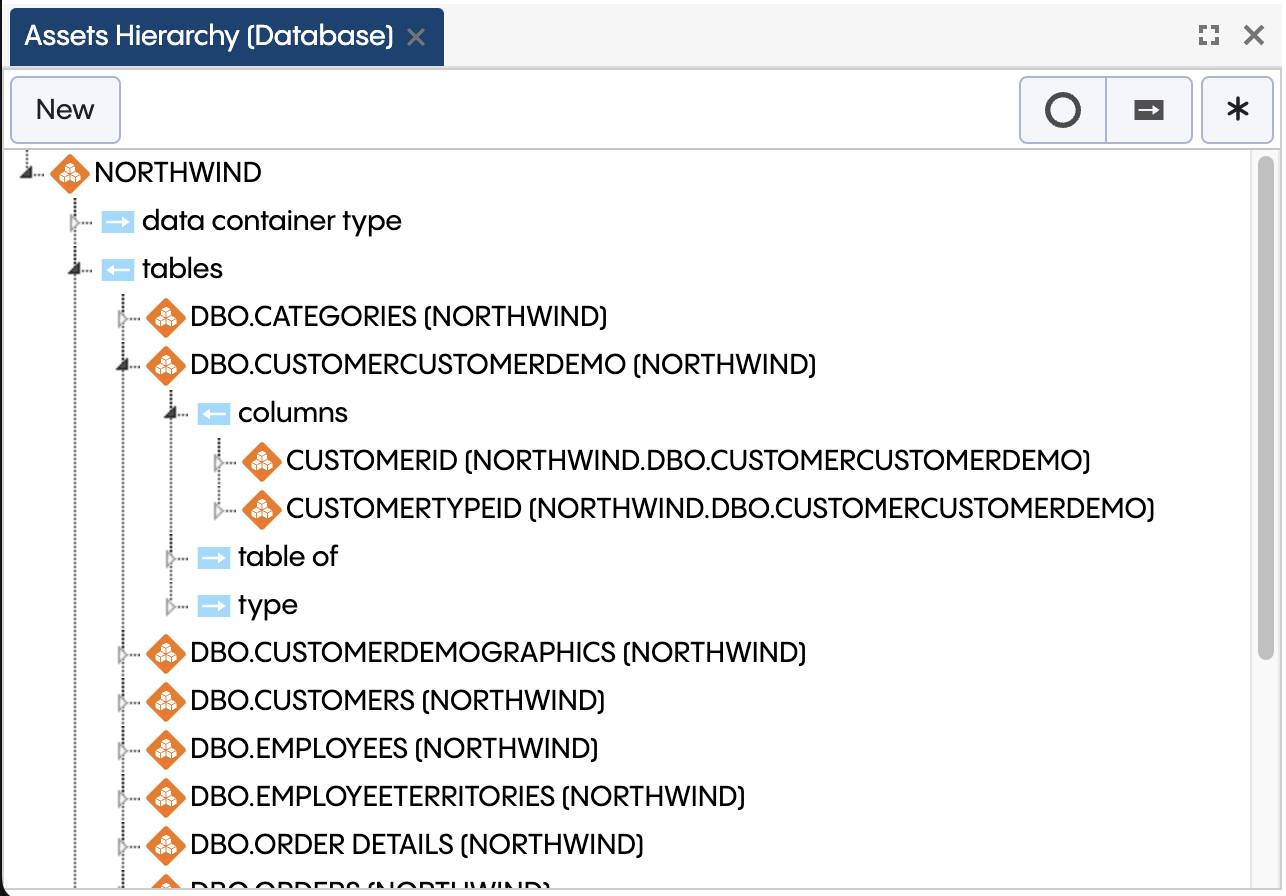Select the DBO.EMPLOYEETERRITORIES table node
Screen dimensions: 1286x896
click(x=465, y=796)
